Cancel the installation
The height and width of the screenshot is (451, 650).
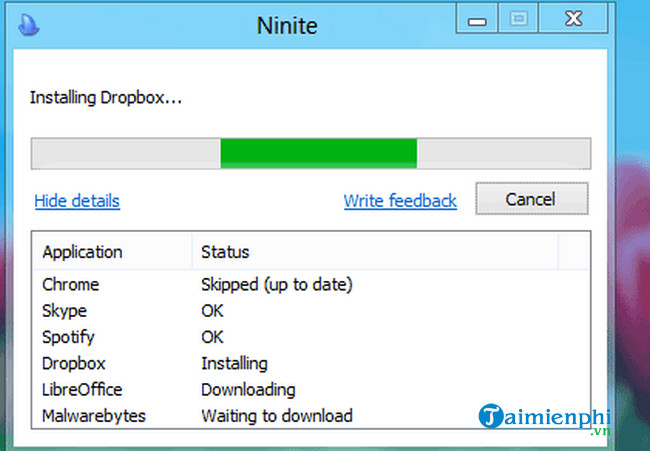[531, 199]
